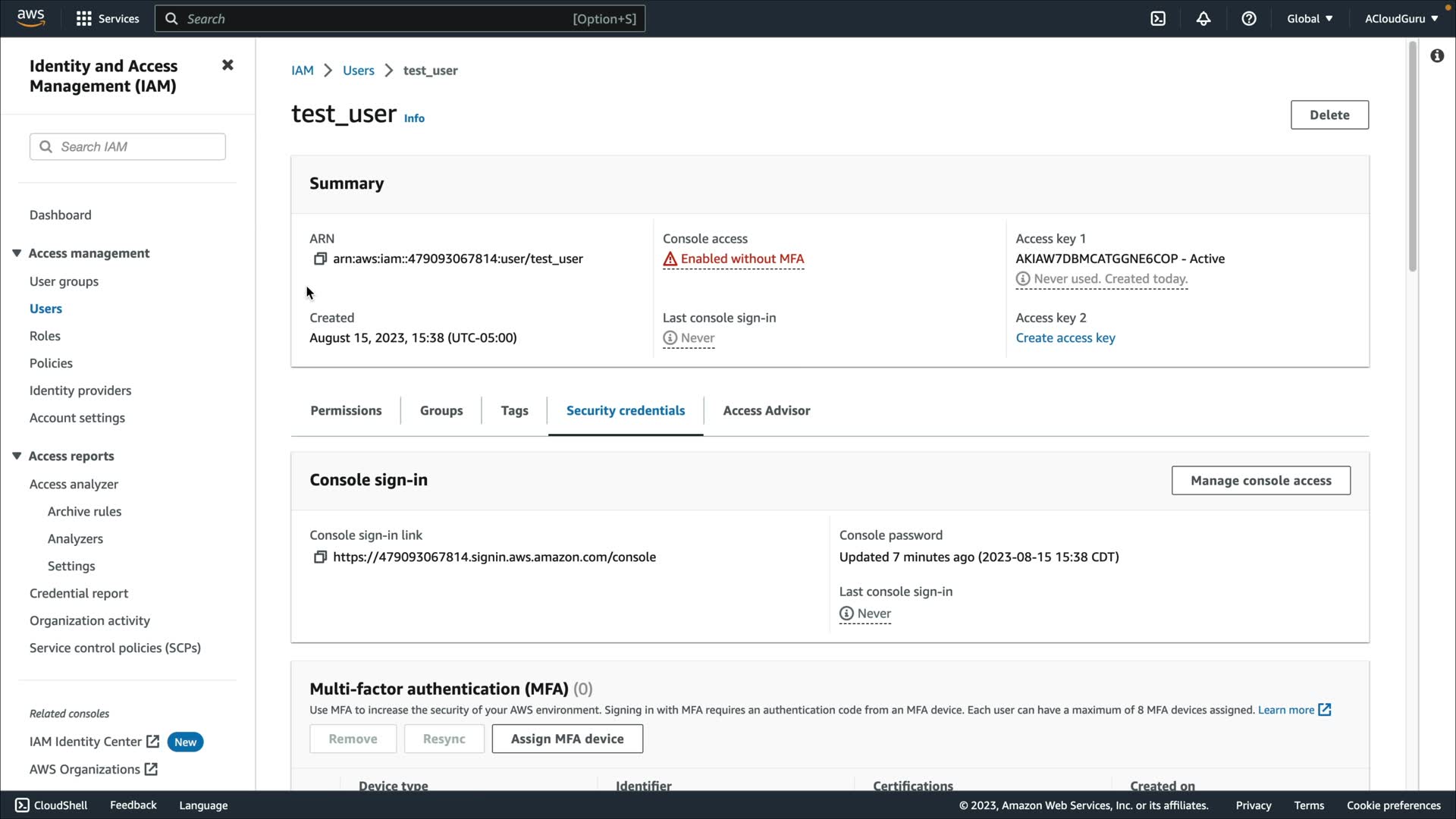Go to the AWS home logo
The image size is (1456, 819).
(x=31, y=18)
